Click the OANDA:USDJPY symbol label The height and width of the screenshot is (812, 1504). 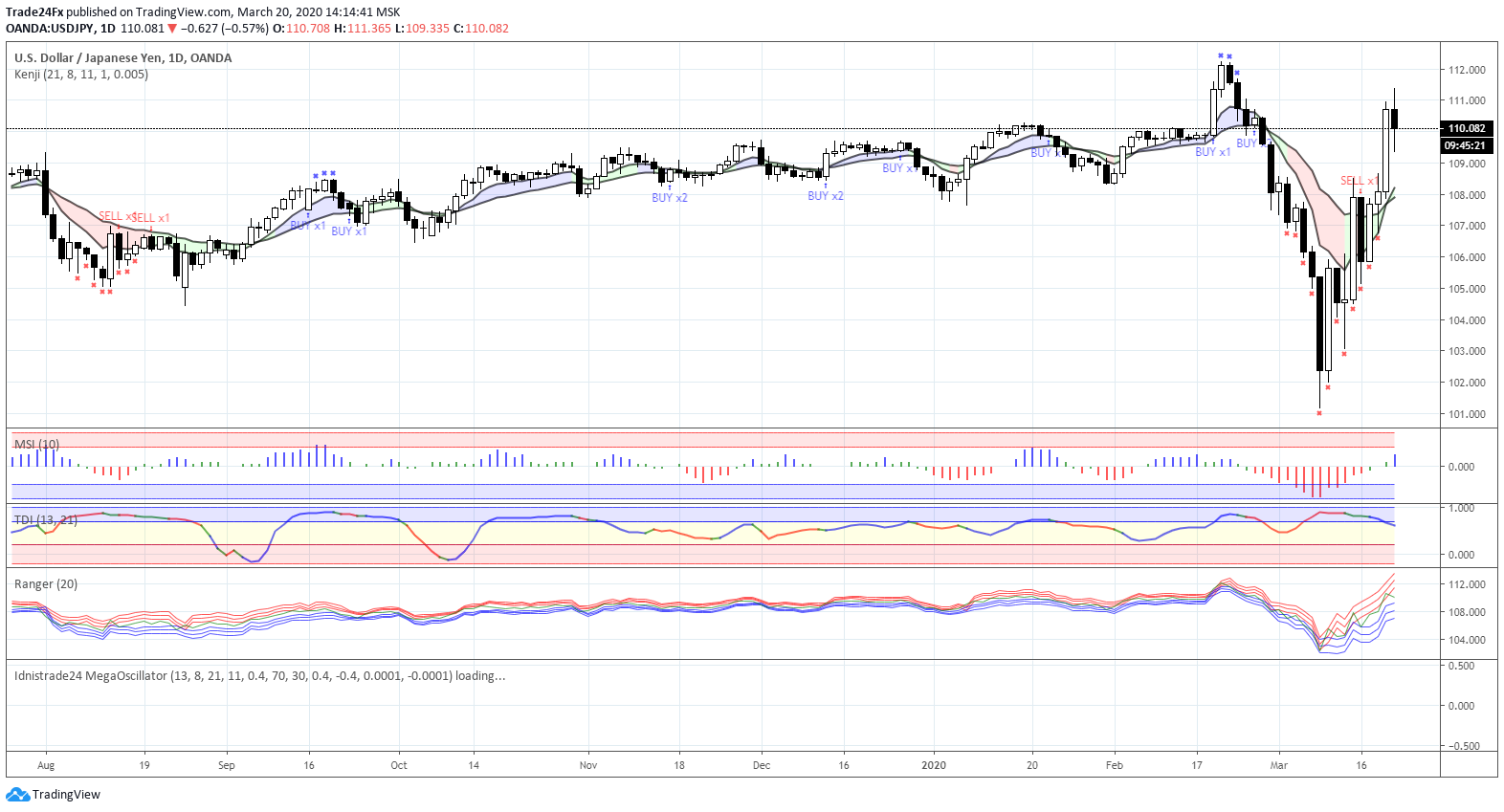(x=50, y=29)
